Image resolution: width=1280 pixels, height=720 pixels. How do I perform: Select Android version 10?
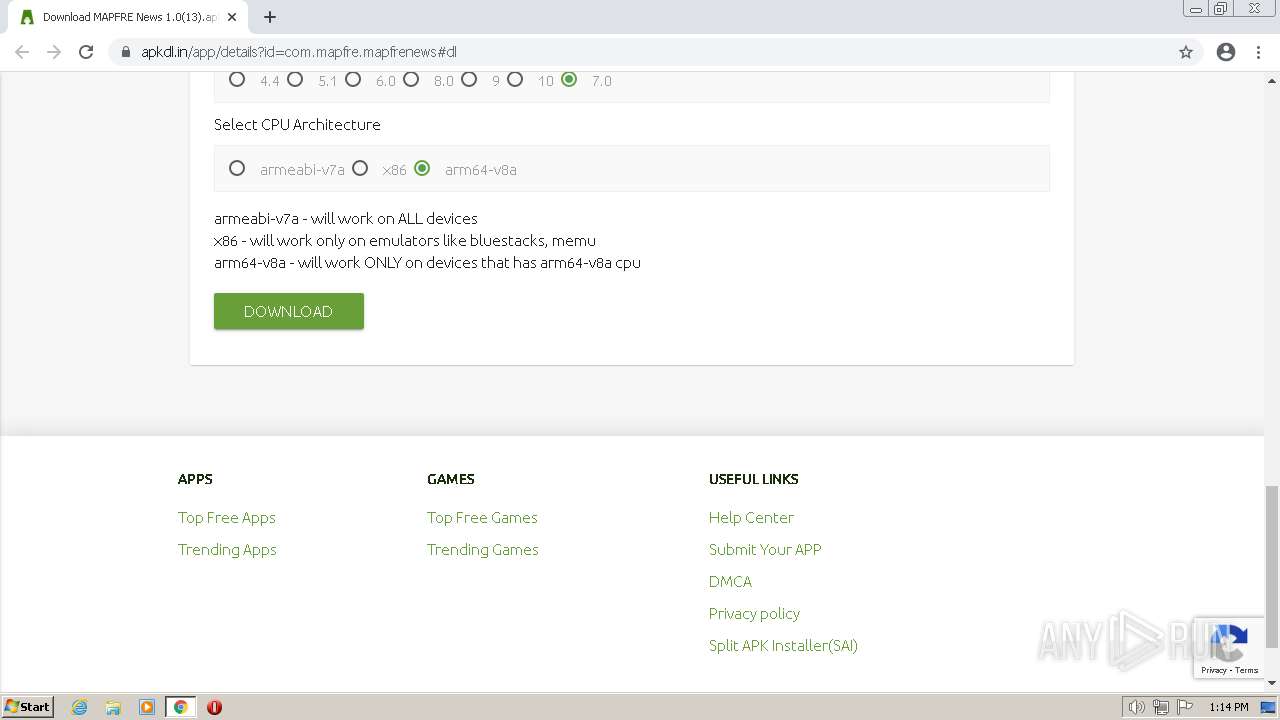(x=515, y=80)
